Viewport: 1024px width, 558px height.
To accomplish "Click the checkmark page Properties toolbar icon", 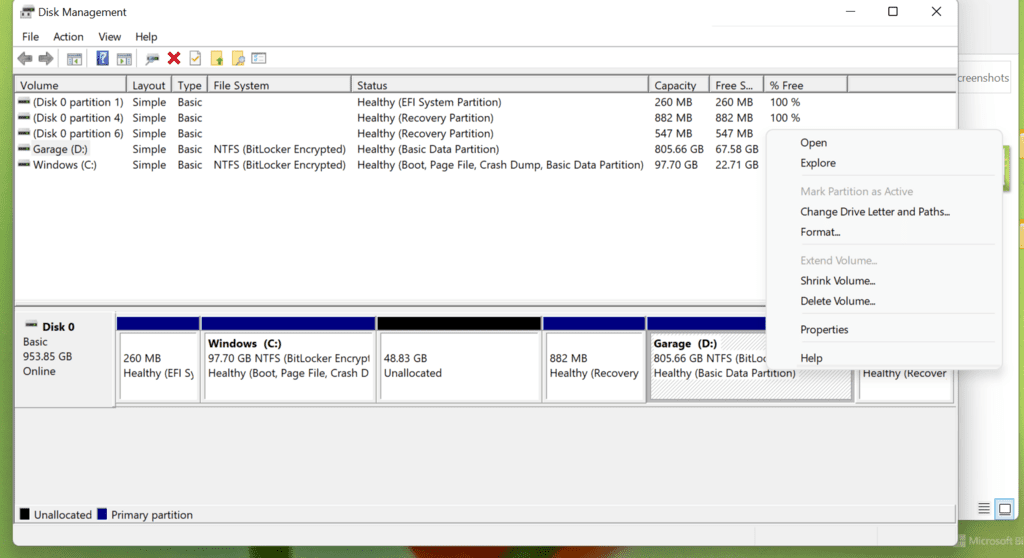I will click(195, 58).
